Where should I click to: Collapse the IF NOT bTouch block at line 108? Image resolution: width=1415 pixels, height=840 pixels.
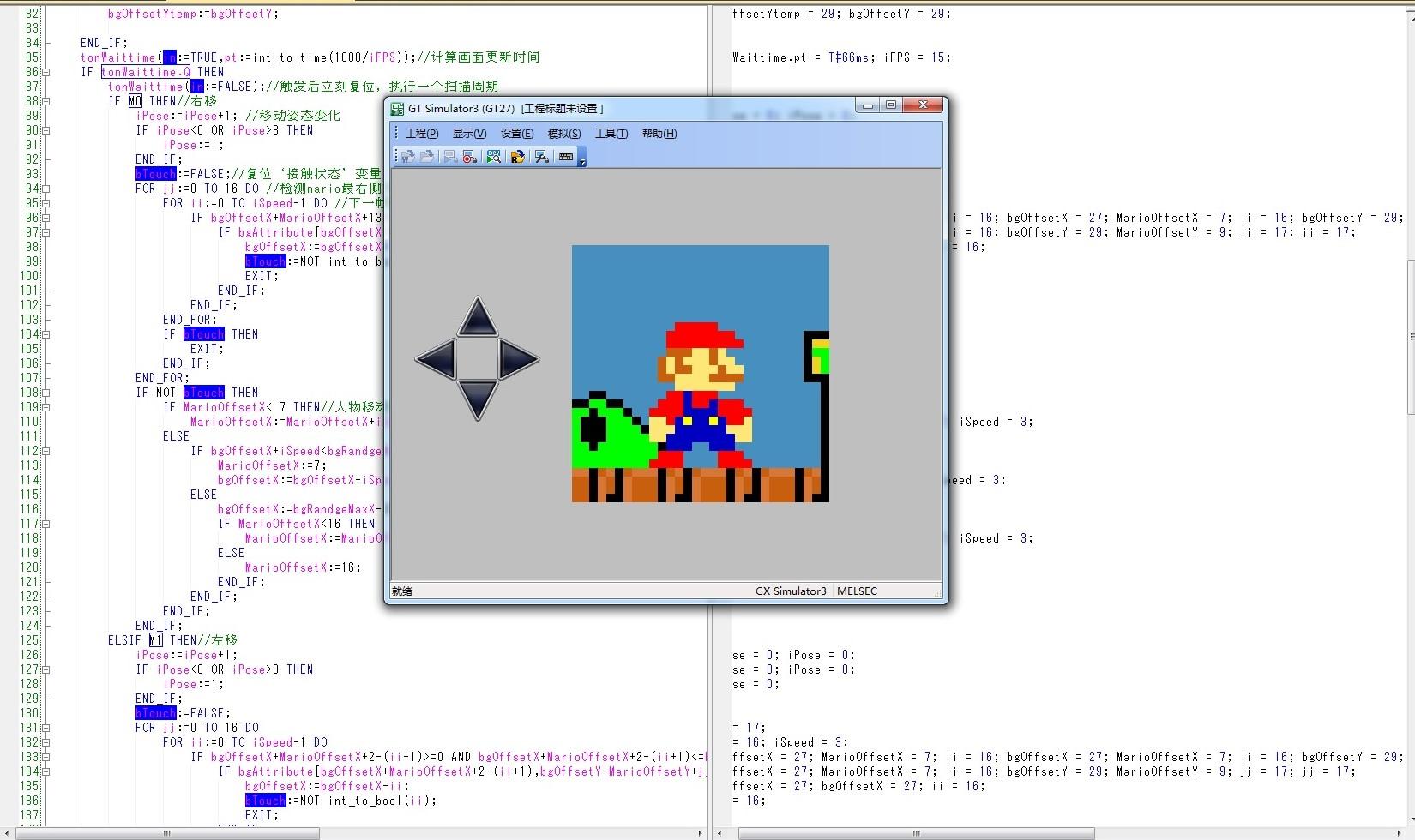(x=45, y=393)
